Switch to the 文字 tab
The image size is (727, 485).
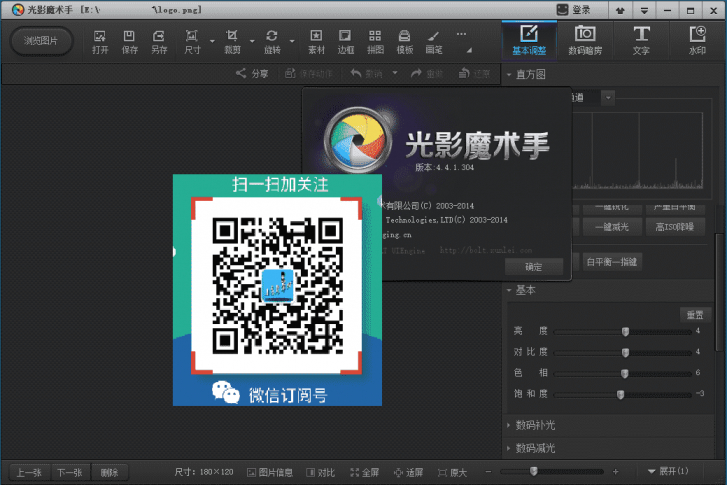[x=641, y=40]
